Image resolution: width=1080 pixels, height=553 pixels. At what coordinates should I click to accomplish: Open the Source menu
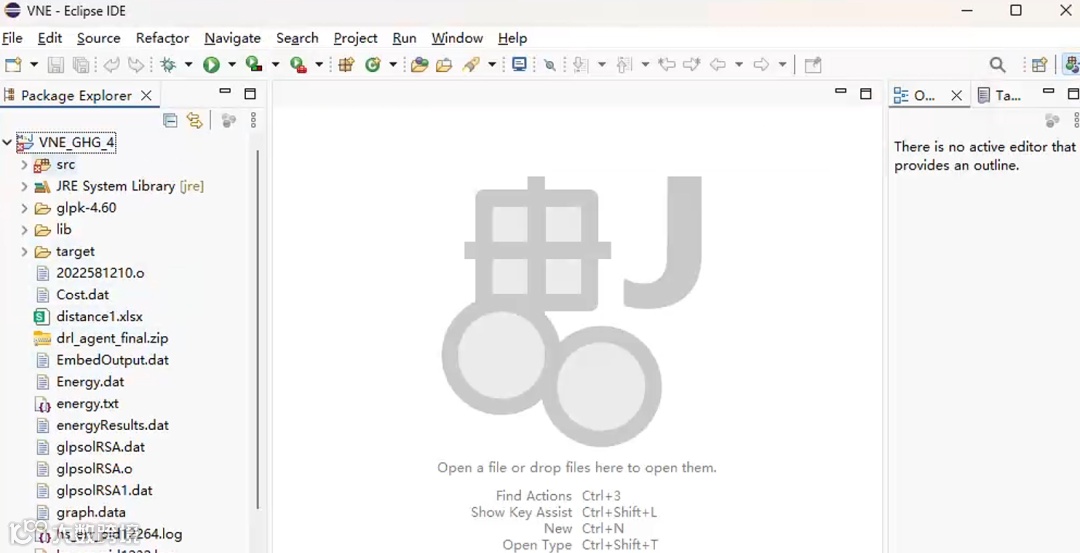pos(98,38)
